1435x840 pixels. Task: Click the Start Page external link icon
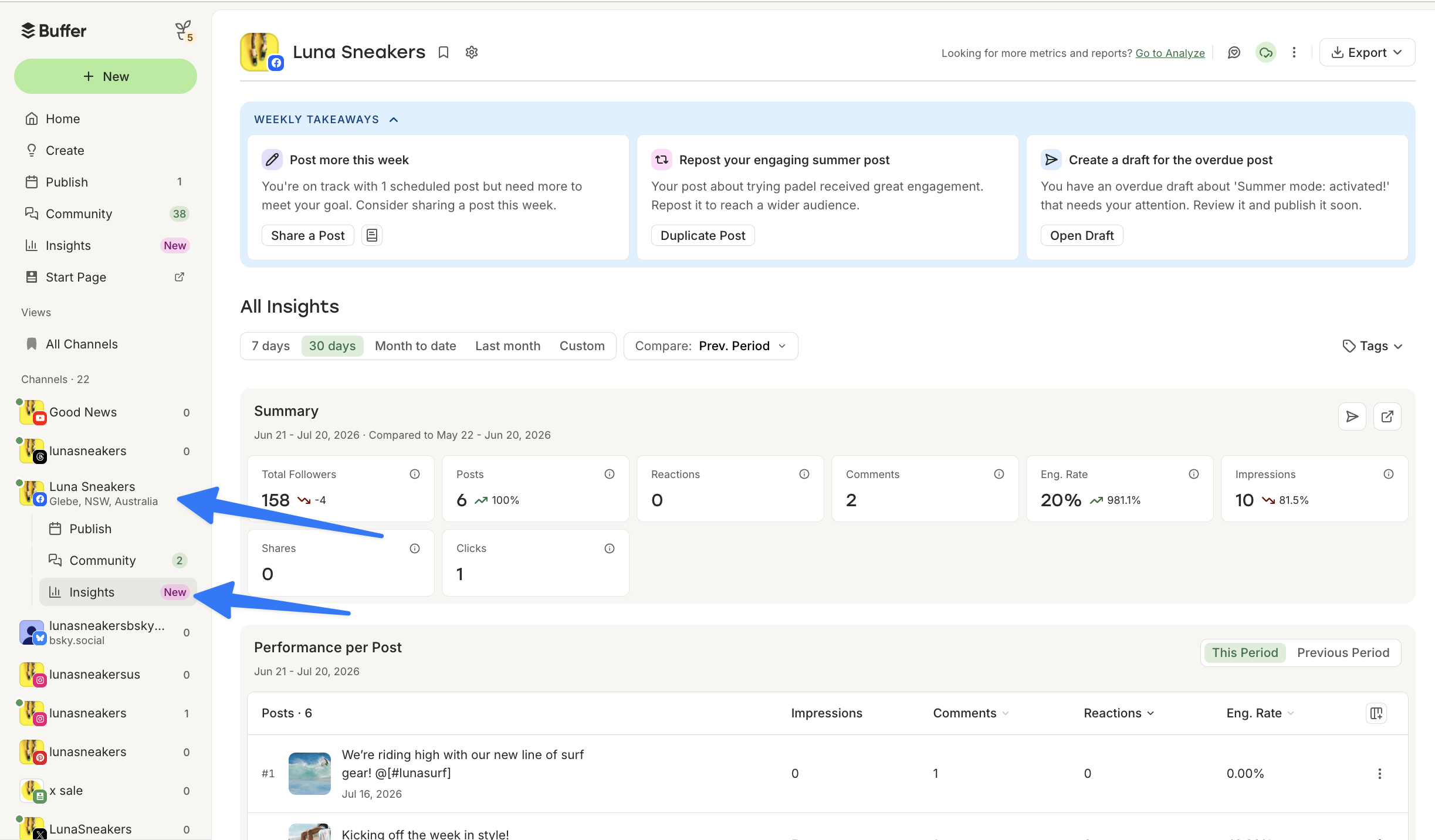click(180, 277)
